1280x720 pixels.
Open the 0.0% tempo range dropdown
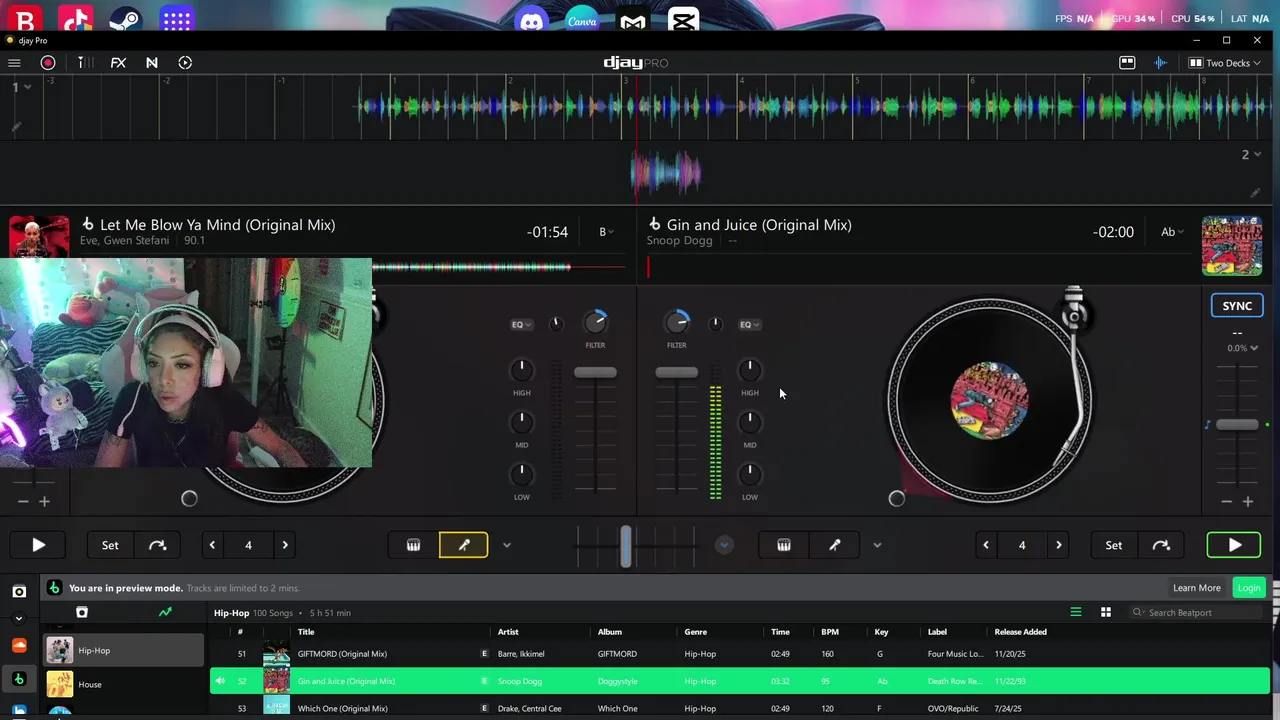(1243, 348)
